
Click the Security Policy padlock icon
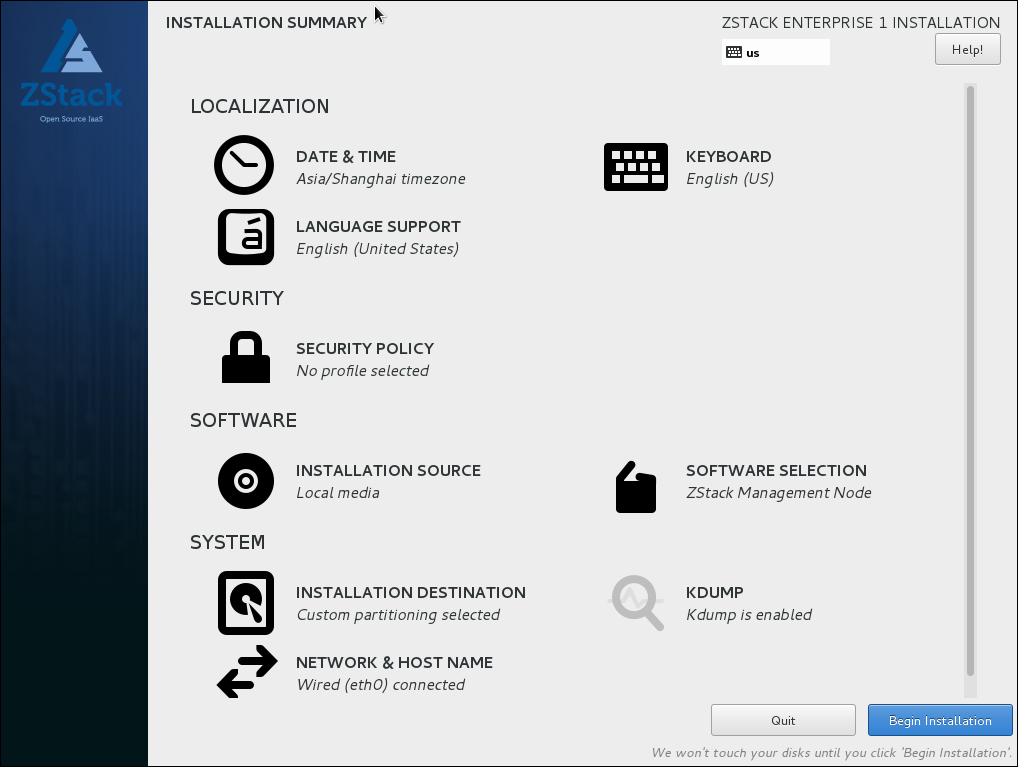pyautogui.click(x=246, y=357)
